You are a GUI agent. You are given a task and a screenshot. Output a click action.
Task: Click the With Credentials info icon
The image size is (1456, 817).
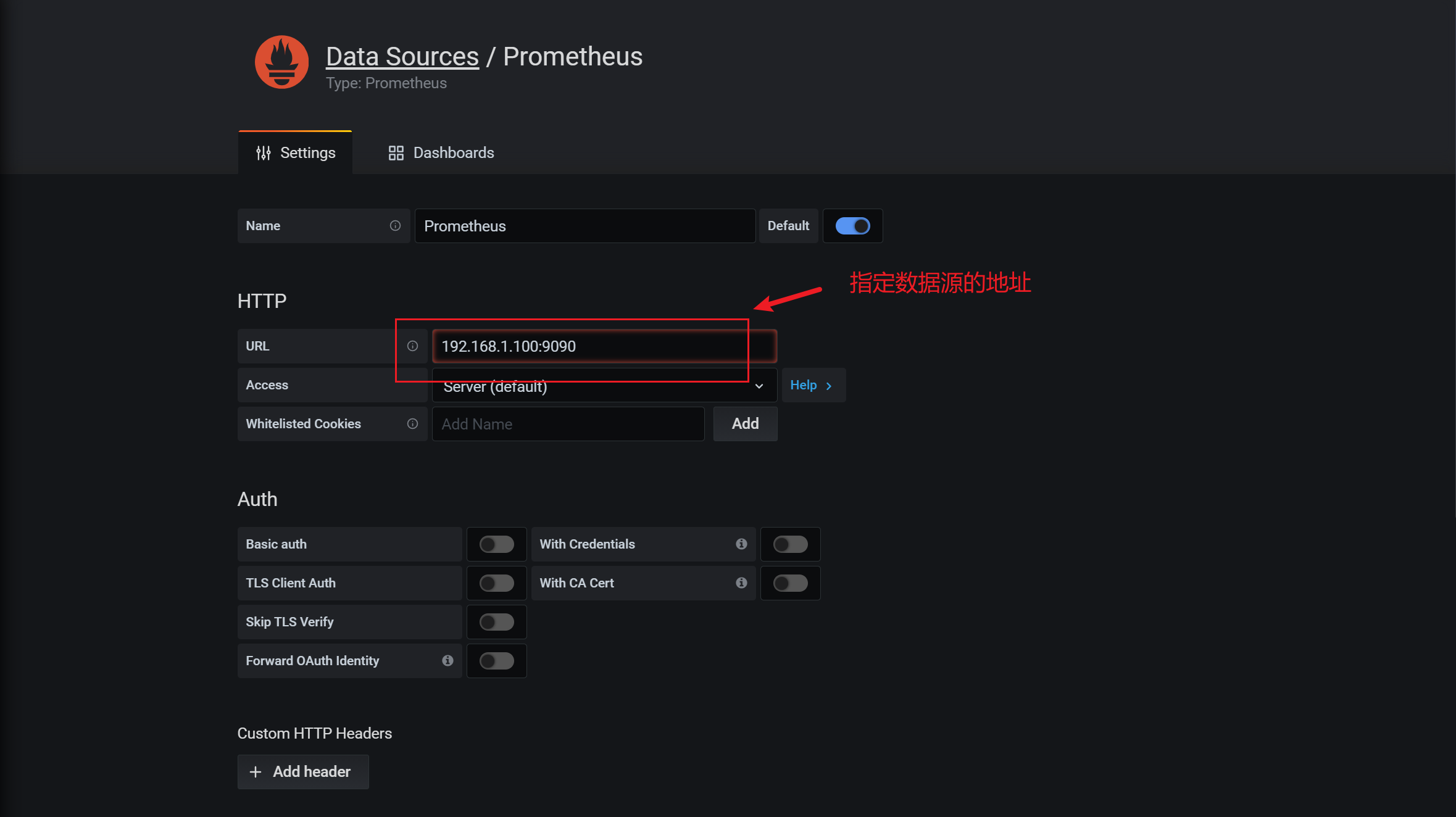(x=741, y=544)
